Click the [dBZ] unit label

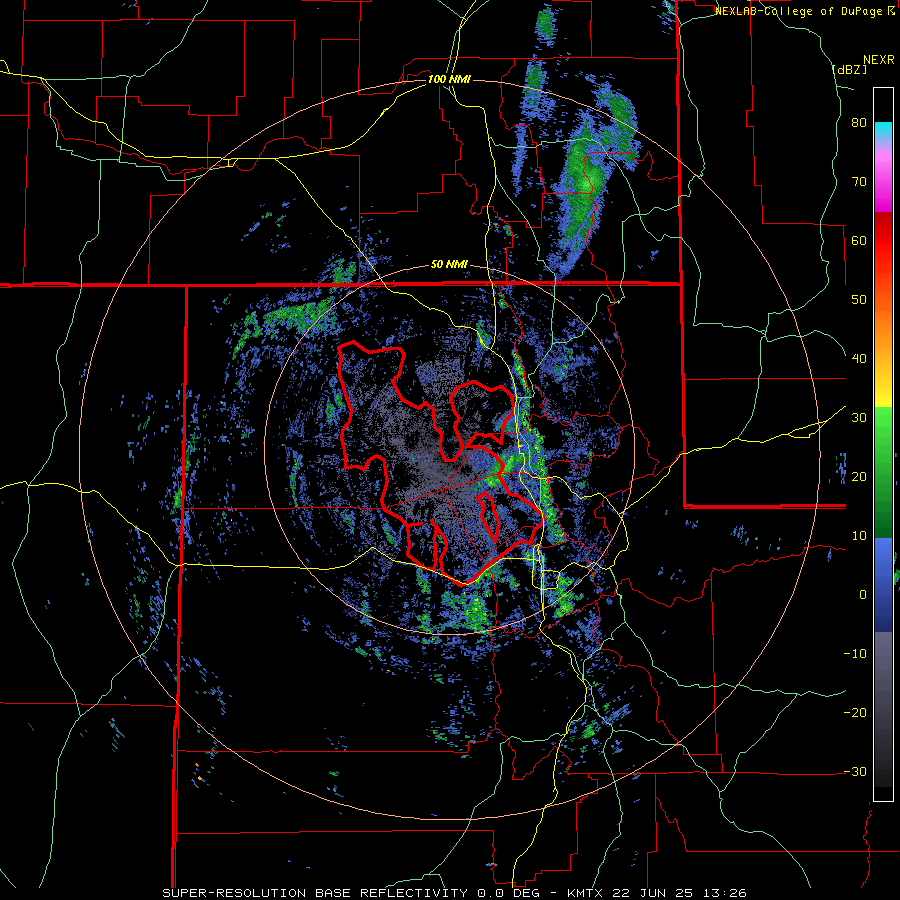tap(849, 69)
